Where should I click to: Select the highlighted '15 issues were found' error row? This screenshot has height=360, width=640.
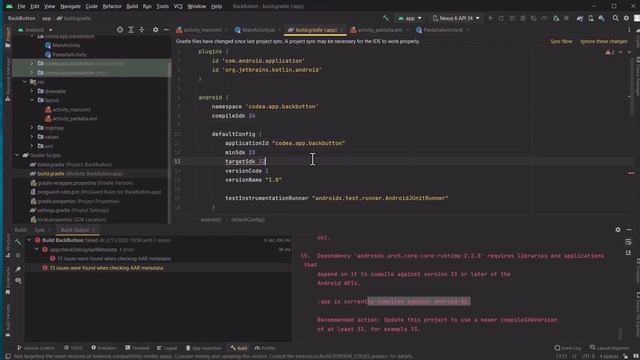click(x=158, y=268)
